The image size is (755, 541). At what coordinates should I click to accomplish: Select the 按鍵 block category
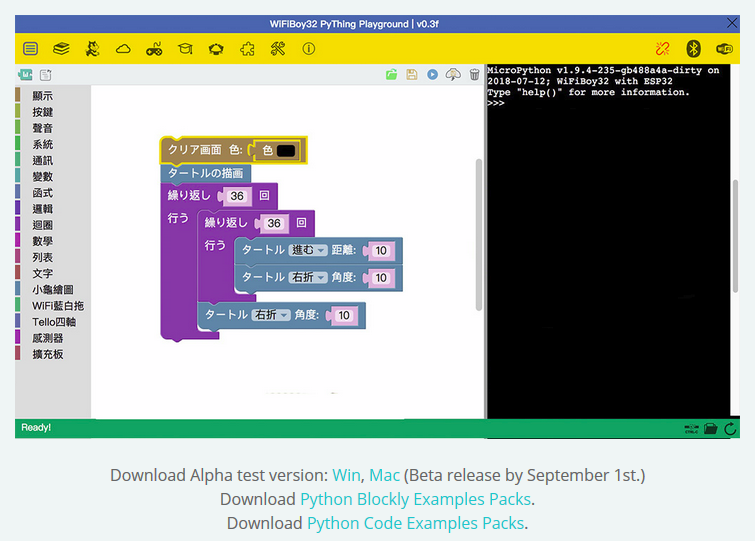point(43,112)
